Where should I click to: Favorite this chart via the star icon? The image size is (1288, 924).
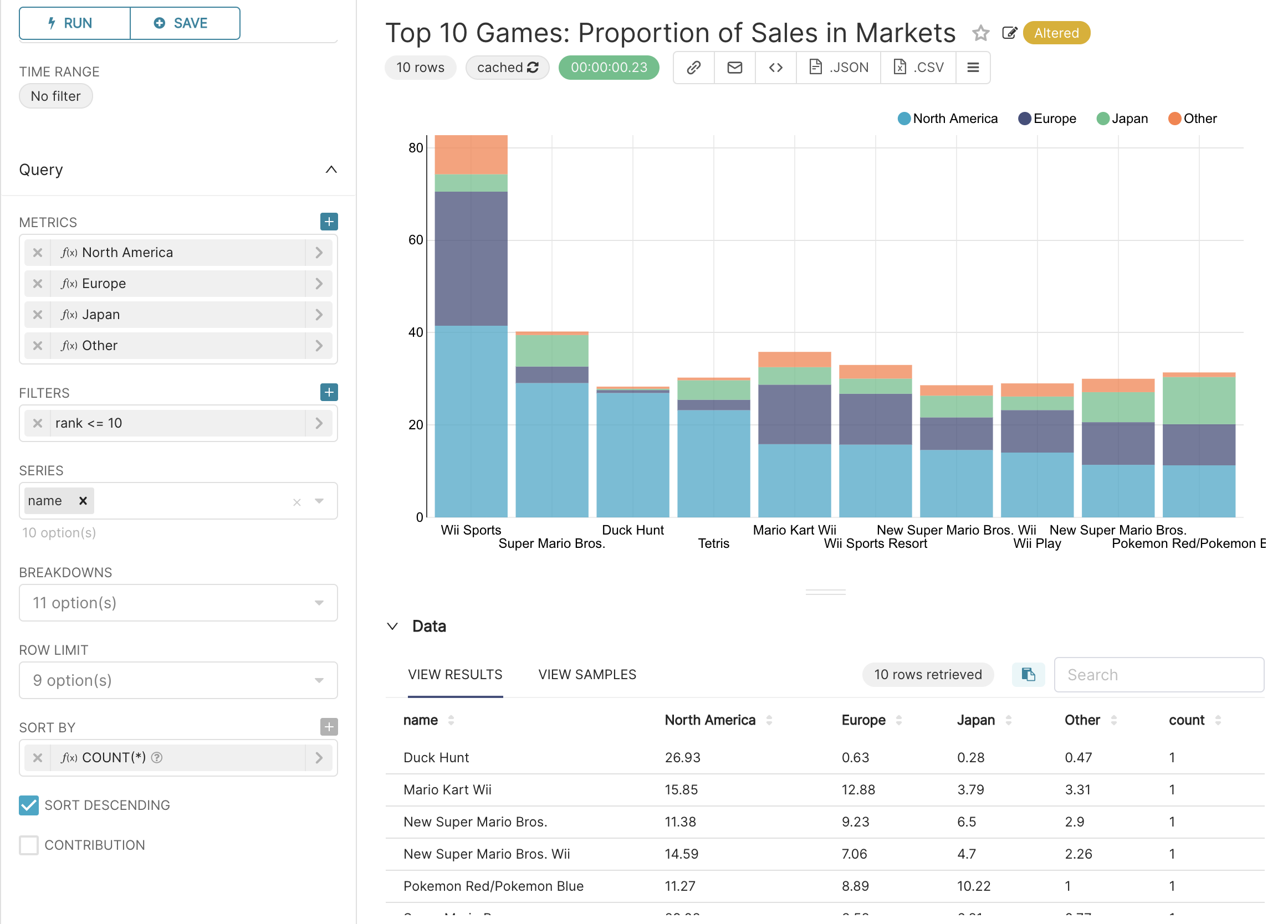click(982, 33)
